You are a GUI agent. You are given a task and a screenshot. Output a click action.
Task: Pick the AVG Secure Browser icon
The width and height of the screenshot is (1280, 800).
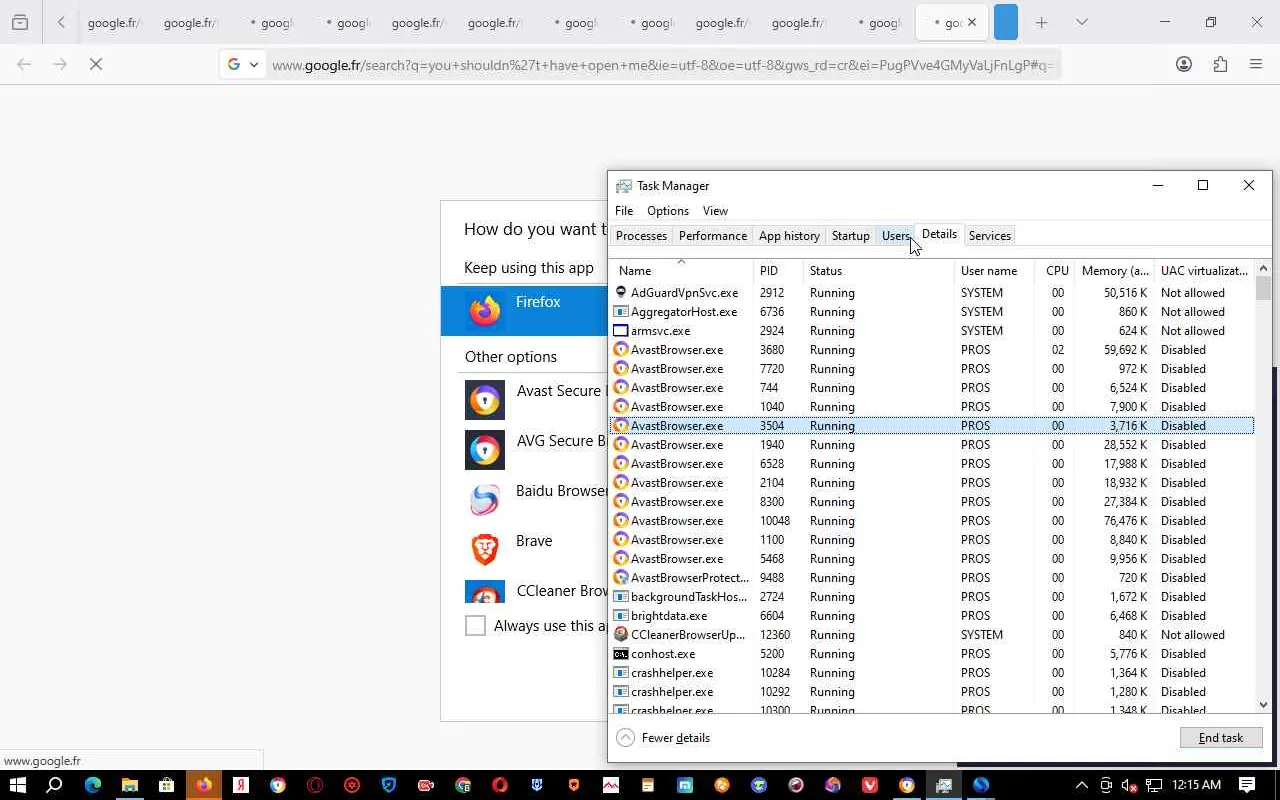point(485,450)
